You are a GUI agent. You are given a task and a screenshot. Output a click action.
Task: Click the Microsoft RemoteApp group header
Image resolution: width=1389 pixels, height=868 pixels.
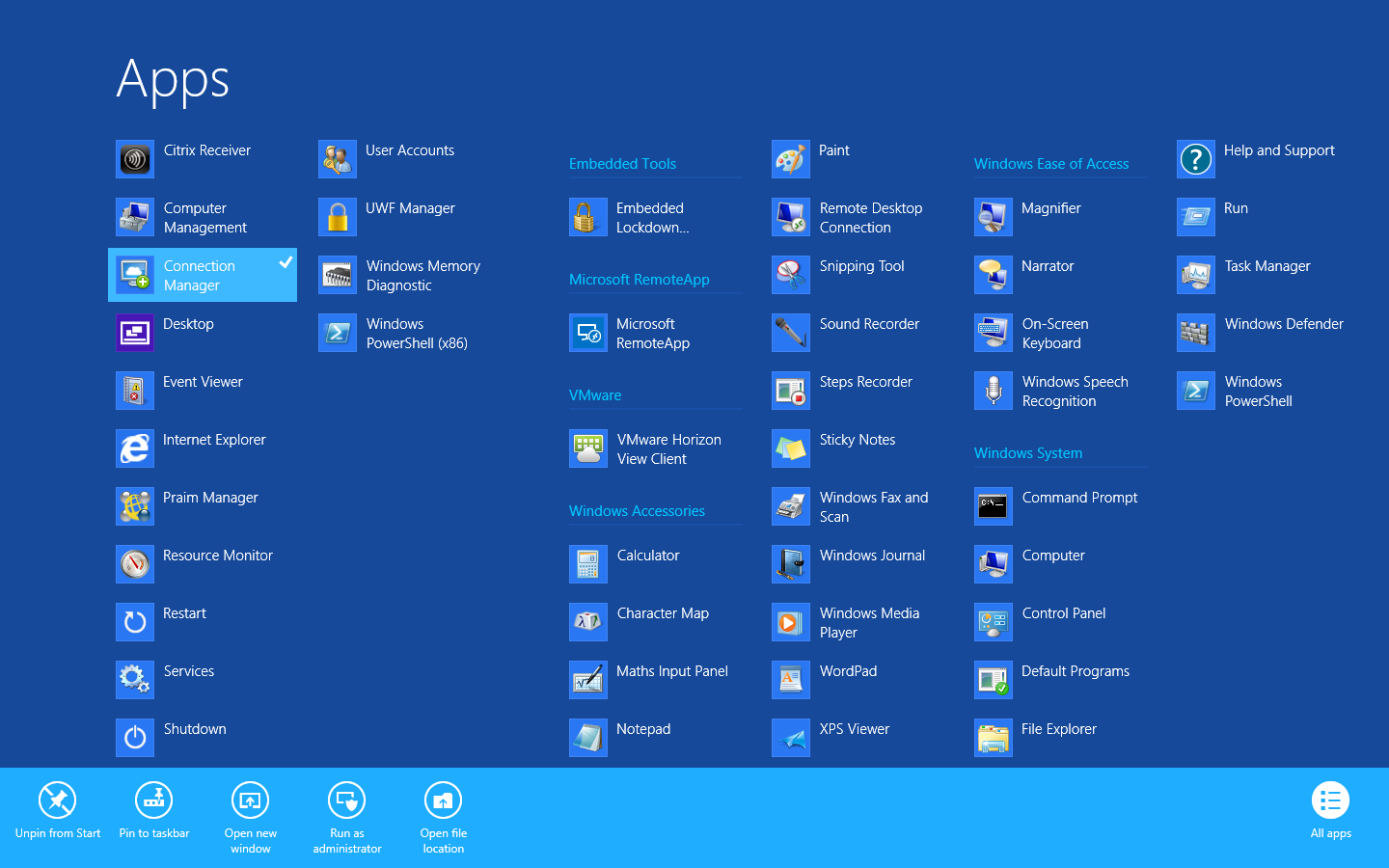[x=640, y=280]
